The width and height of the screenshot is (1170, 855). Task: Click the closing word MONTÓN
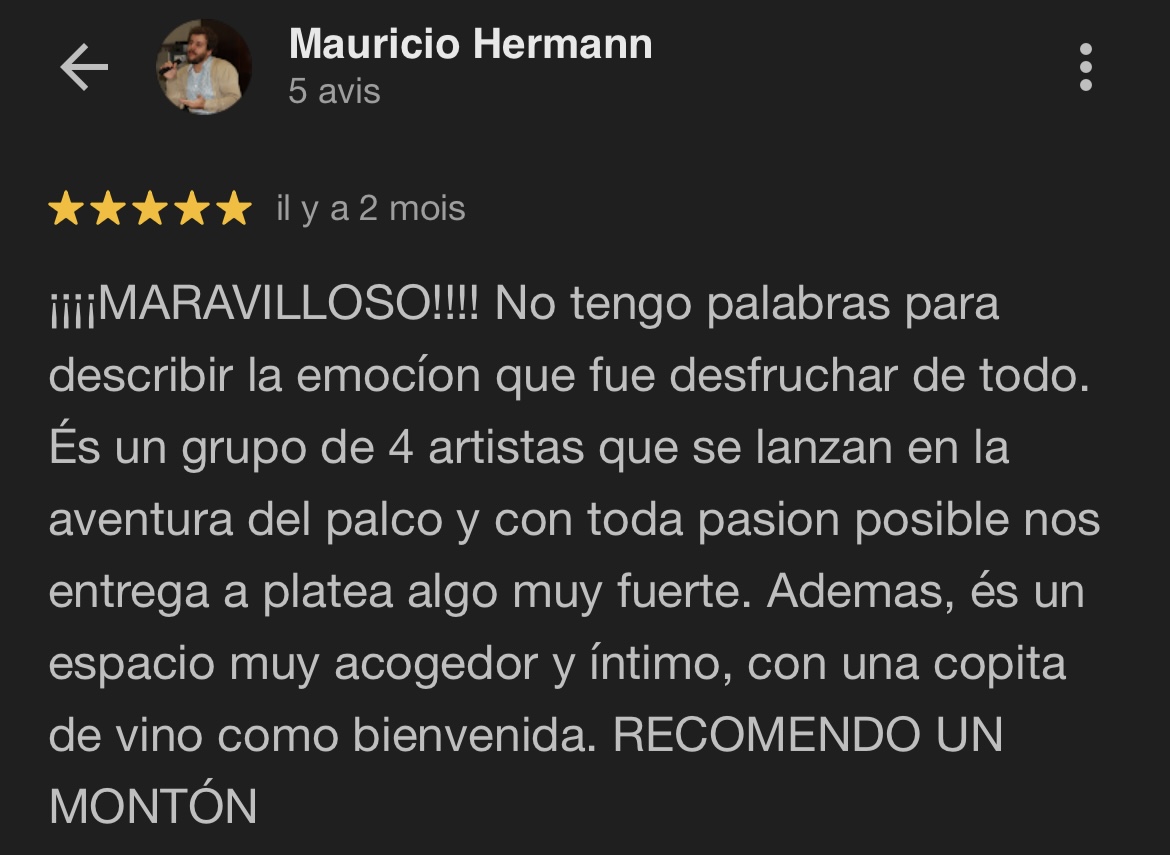pos(153,804)
